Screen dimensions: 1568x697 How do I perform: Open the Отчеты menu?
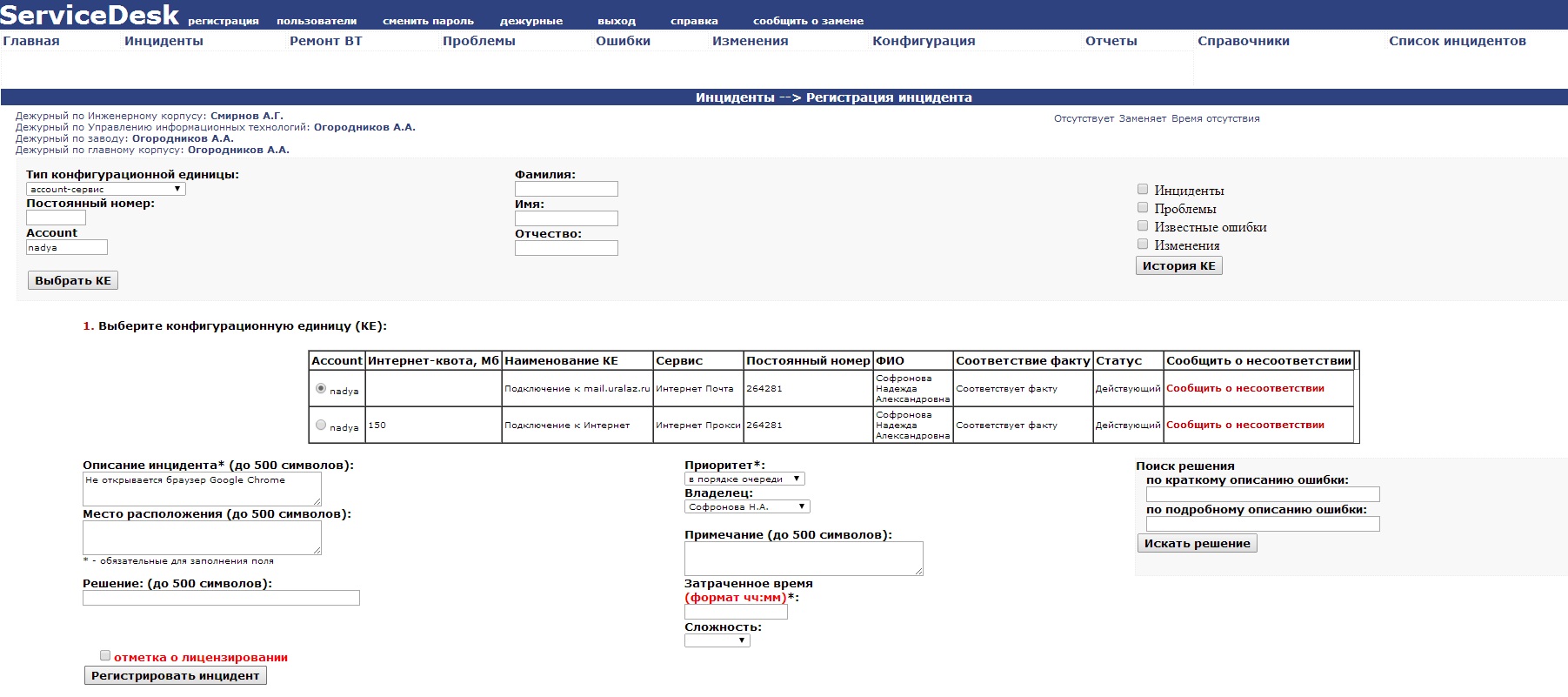[1111, 41]
